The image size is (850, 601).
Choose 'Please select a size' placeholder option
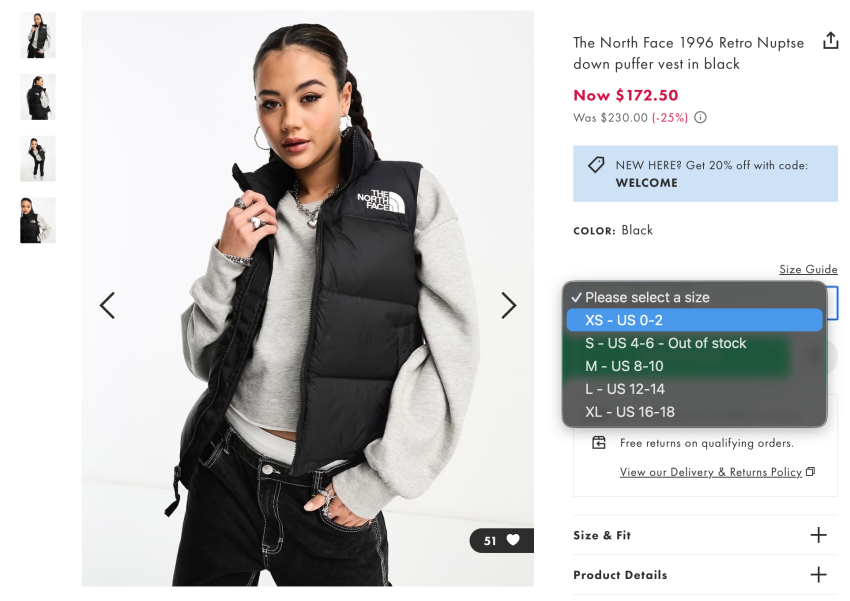(x=694, y=297)
